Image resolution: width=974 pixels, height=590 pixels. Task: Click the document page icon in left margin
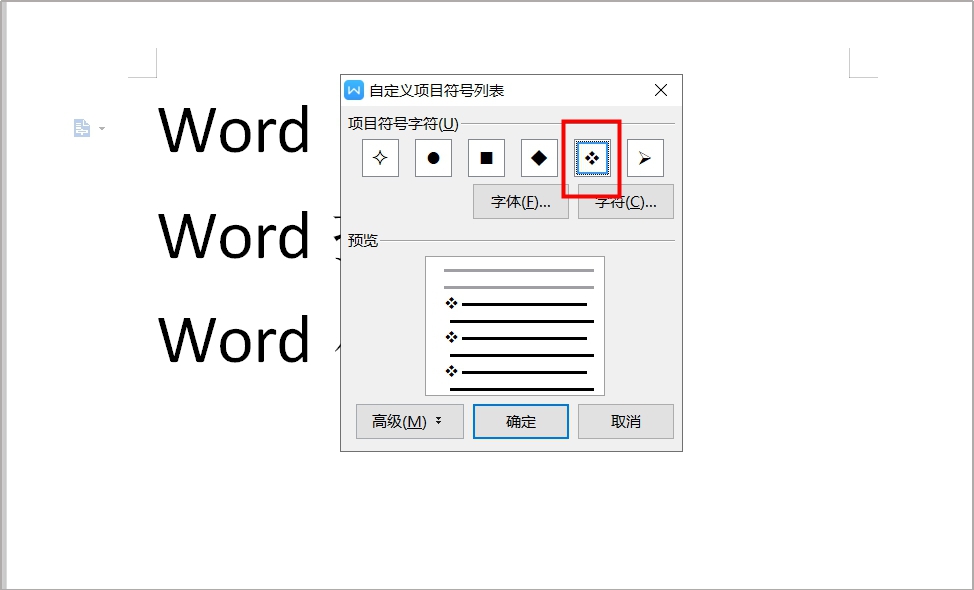(82, 128)
